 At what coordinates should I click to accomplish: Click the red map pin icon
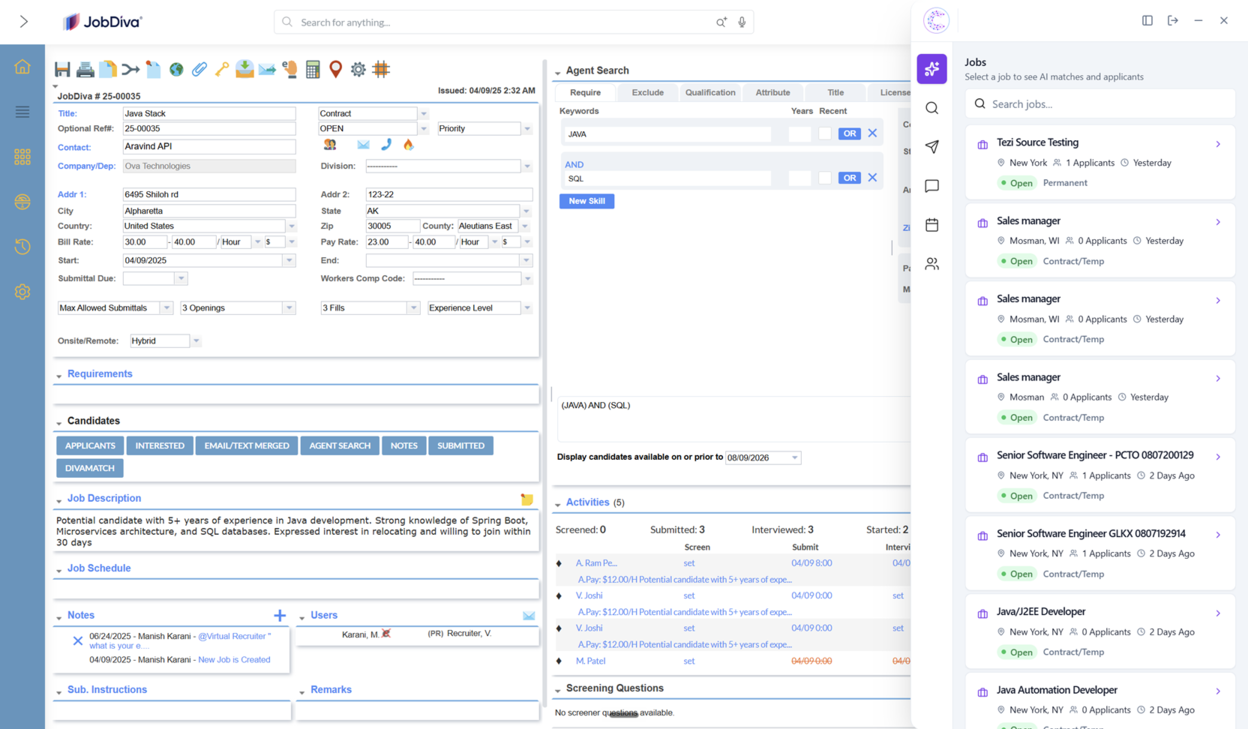[x=336, y=69]
